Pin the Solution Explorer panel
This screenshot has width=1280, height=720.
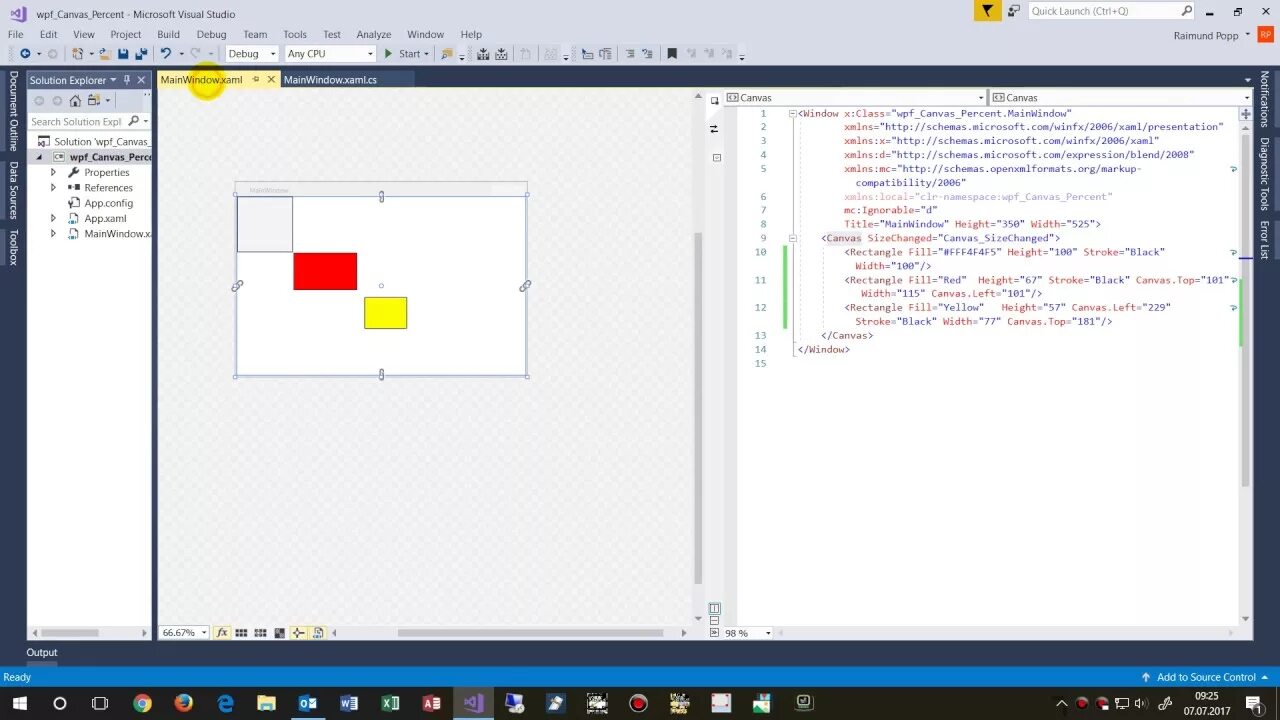pos(127,80)
